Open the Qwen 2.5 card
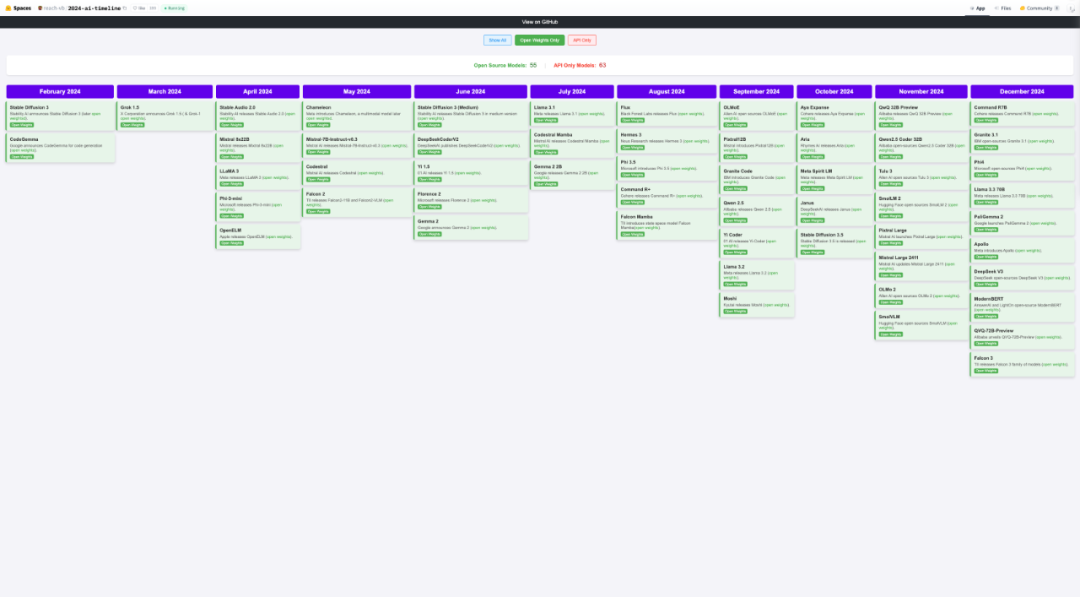 (x=756, y=211)
